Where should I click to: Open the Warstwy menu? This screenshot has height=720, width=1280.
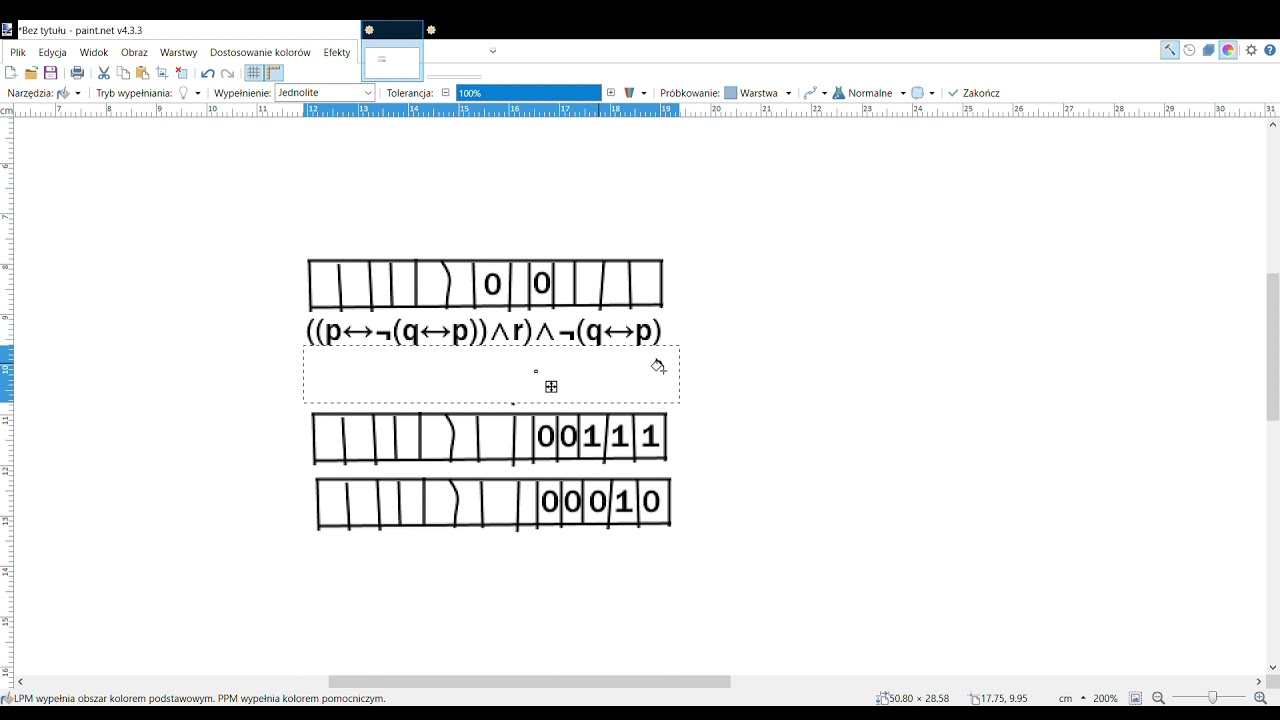pyautogui.click(x=179, y=52)
